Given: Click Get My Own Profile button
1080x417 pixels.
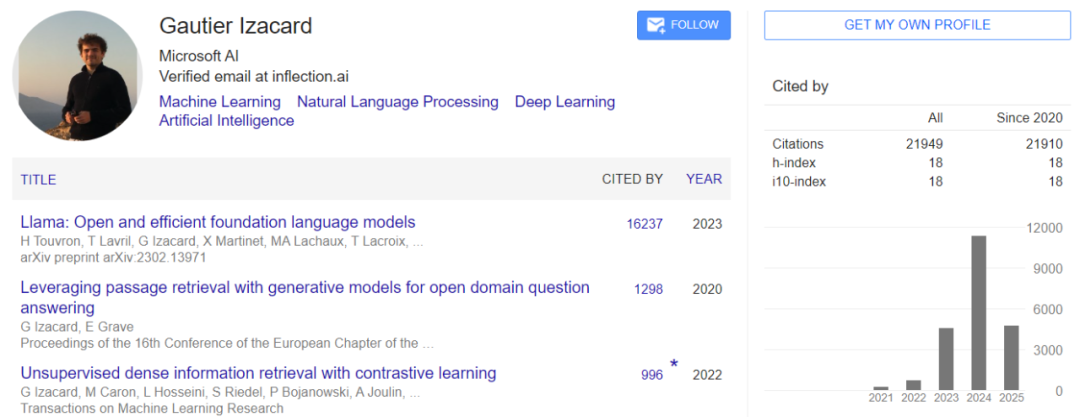Looking at the screenshot, I should coord(917,25).
